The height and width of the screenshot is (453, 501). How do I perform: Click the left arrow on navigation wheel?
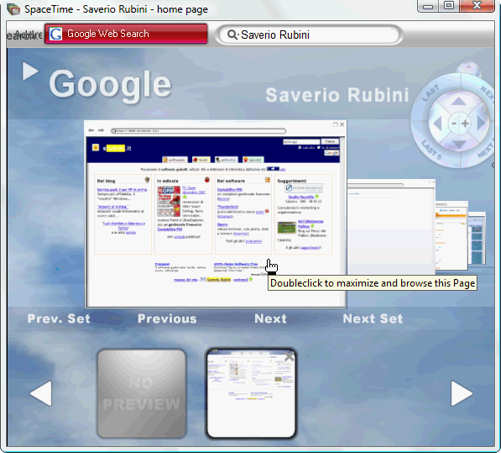[437, 124]
